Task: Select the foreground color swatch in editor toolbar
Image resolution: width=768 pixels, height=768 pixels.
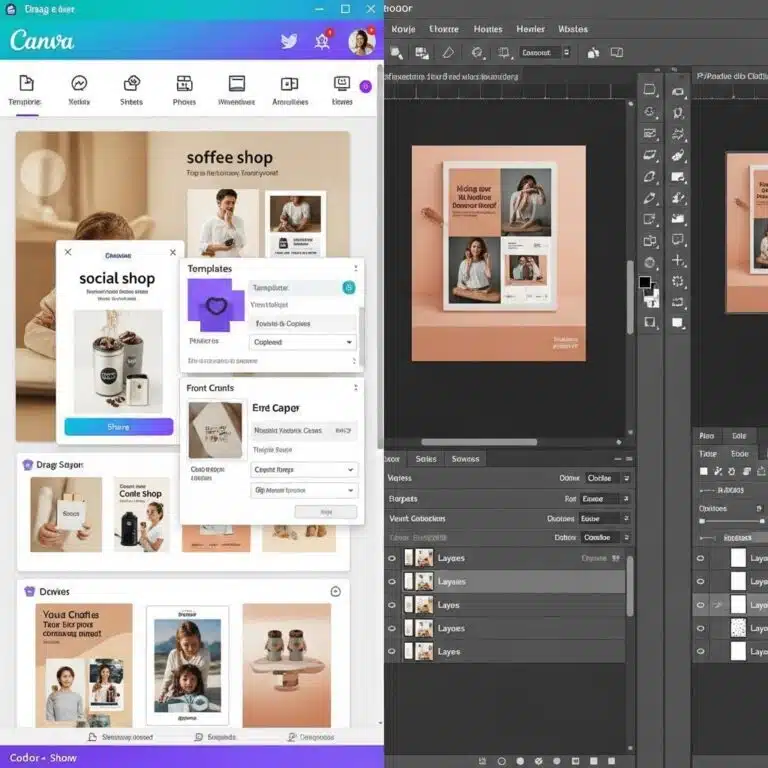Action: [x=645, y=282]
